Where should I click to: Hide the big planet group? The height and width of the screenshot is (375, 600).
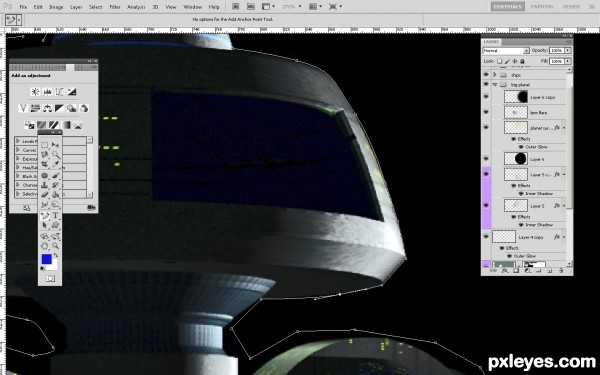(486, 84)
